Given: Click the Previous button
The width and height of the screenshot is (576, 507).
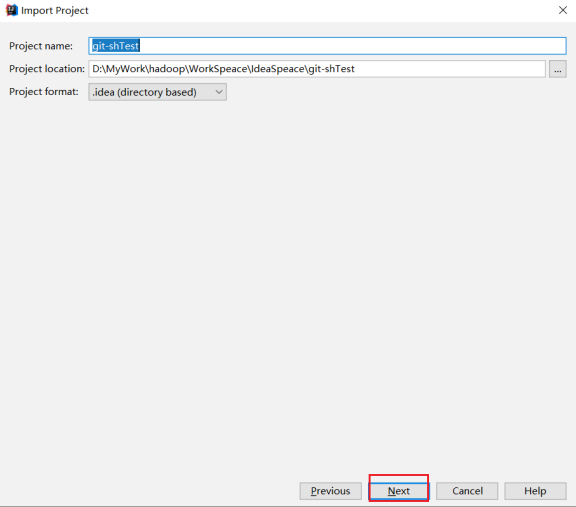Looking at the screenshot, I should click(x=330, y=491).
